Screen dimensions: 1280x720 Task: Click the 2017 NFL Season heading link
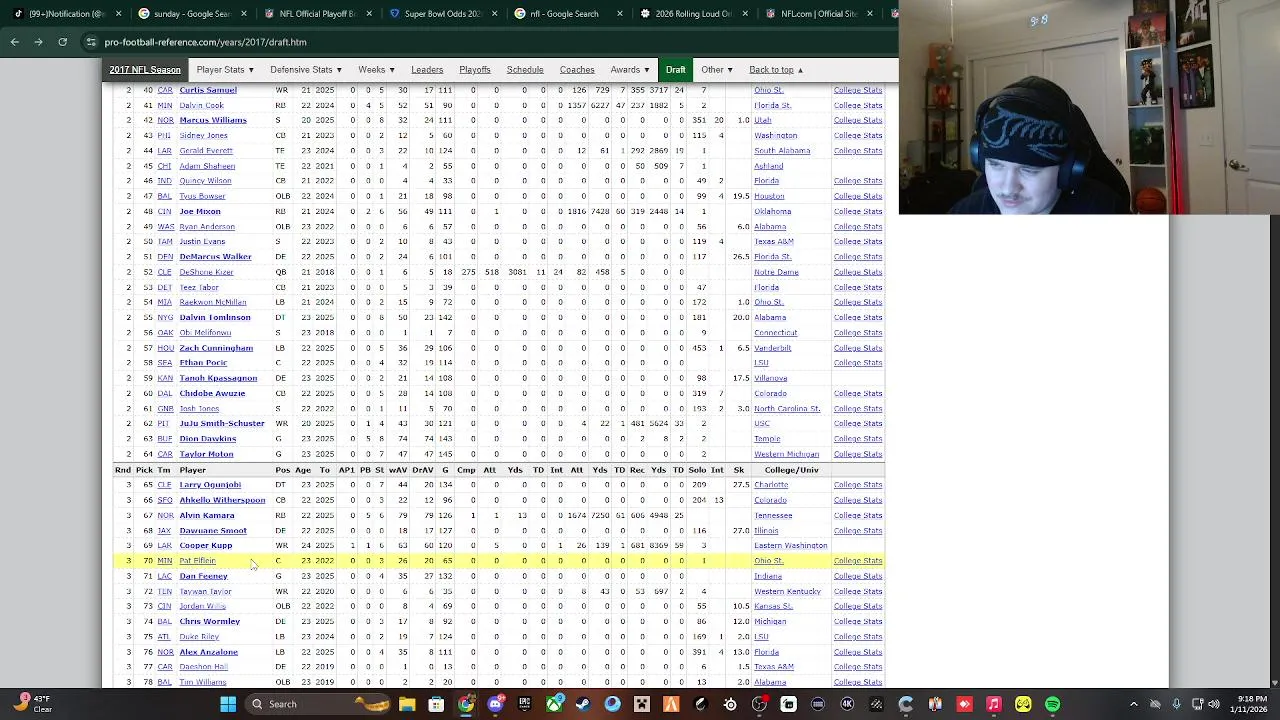(145, 70)
